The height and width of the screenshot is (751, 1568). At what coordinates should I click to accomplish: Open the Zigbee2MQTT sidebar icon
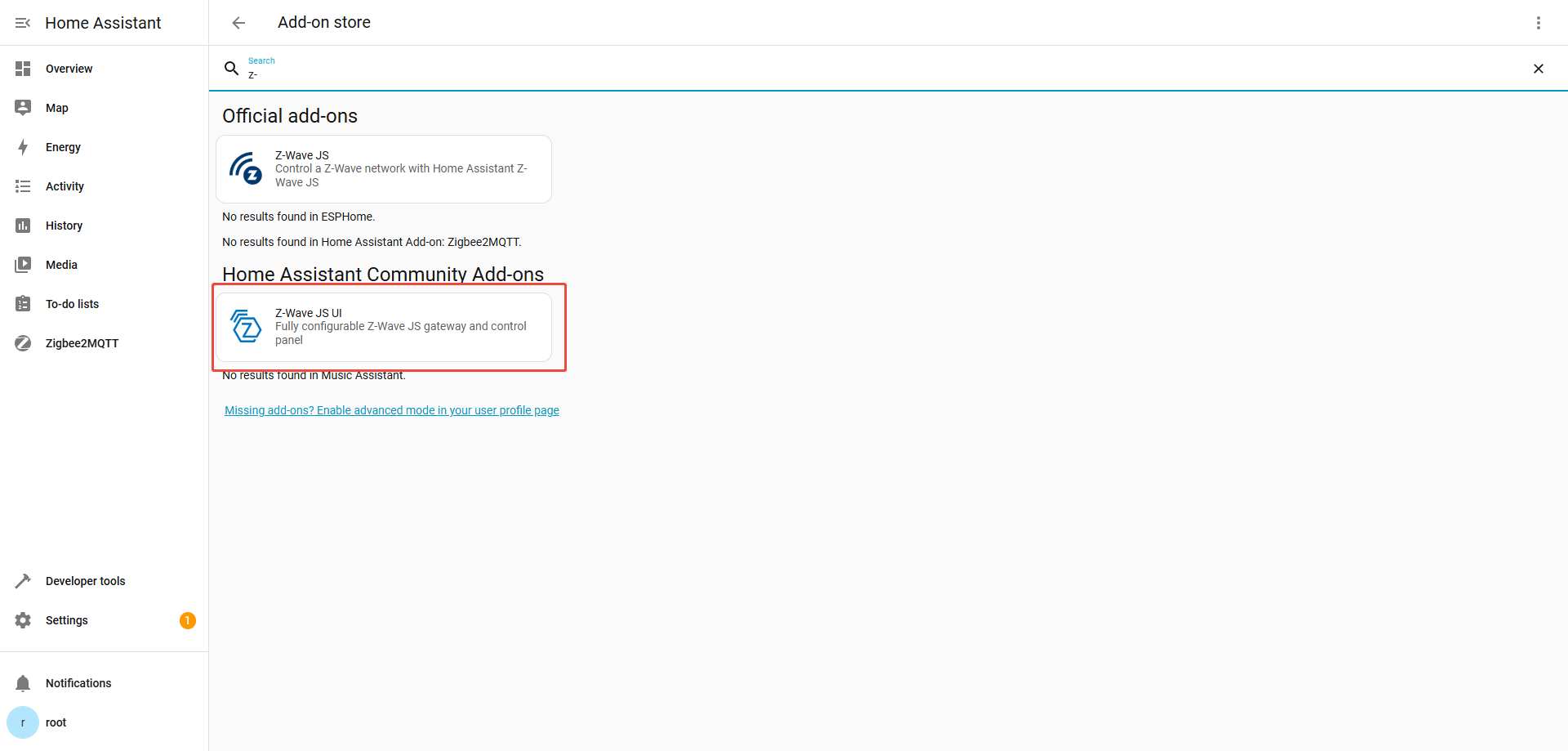(23, 343)
